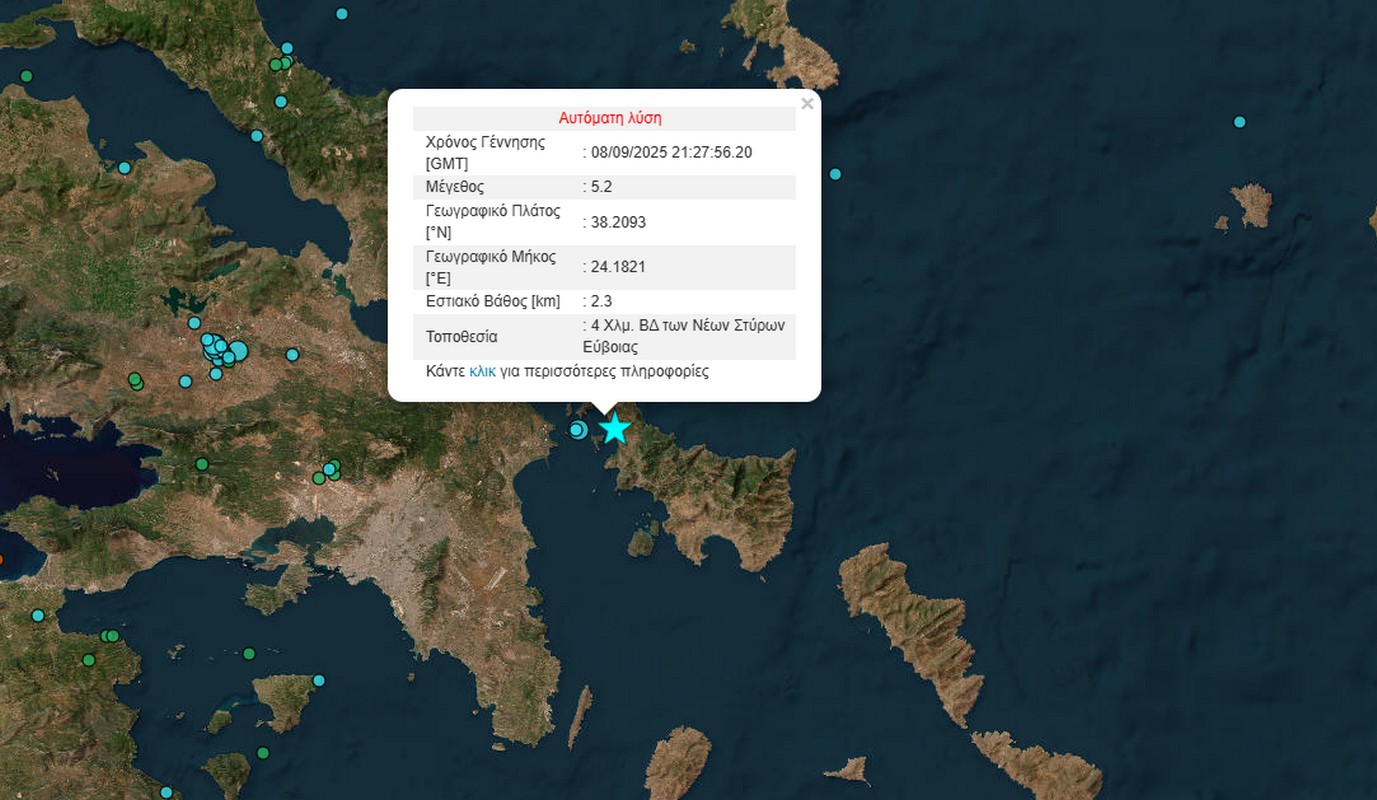Click the largest cyan circle in the dense cluster
This screenshot has width=1377, height=800.
click(238, 350)
